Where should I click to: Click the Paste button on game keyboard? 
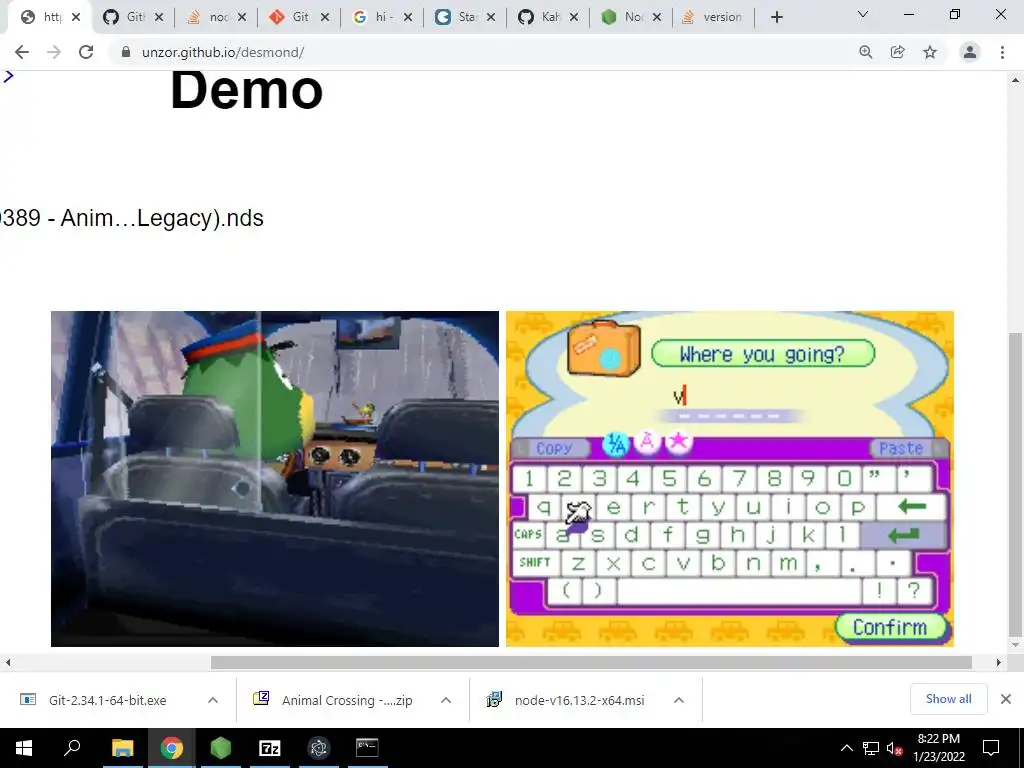point(901,448)
